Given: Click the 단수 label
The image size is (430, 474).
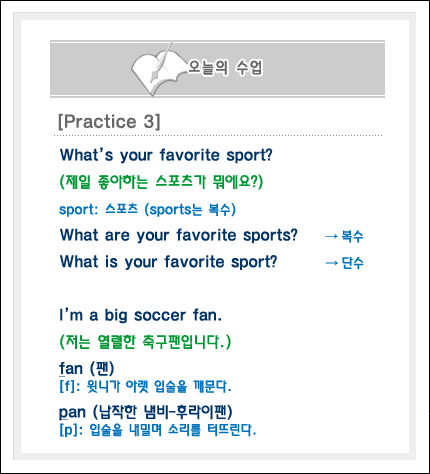Looking at the screenshot, I should [x=352, y=263].
